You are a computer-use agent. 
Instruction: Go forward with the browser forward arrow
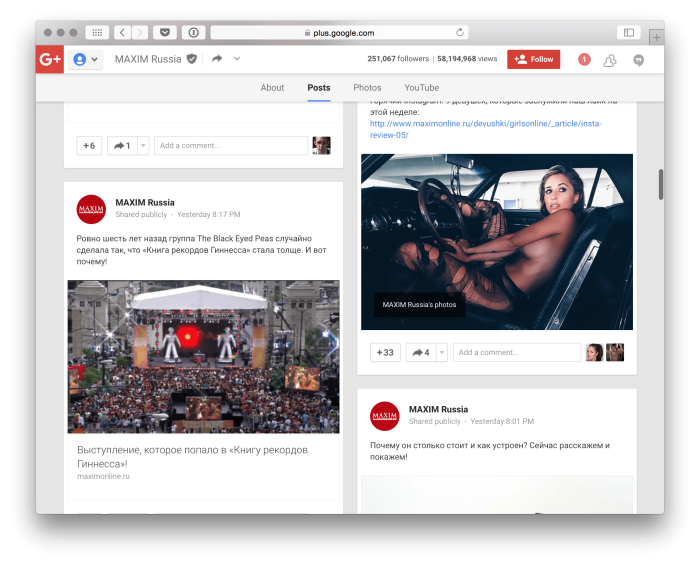pyautogui.click(x=139, y=33)
